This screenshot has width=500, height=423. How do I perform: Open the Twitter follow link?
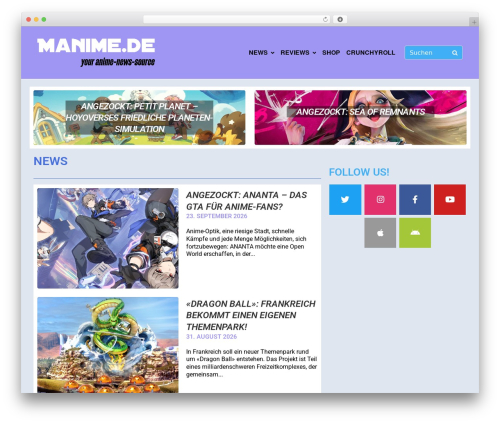pyautogui.click(x=345, y=199)
